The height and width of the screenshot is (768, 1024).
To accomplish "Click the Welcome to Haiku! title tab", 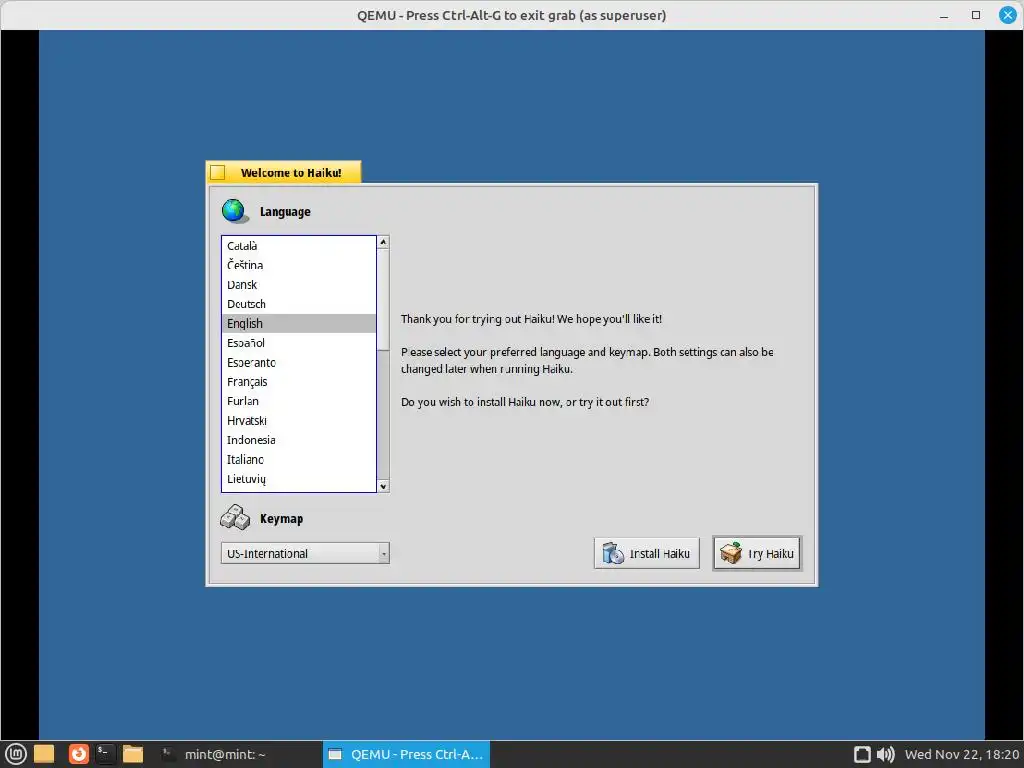I will click(x=283, y=172).
